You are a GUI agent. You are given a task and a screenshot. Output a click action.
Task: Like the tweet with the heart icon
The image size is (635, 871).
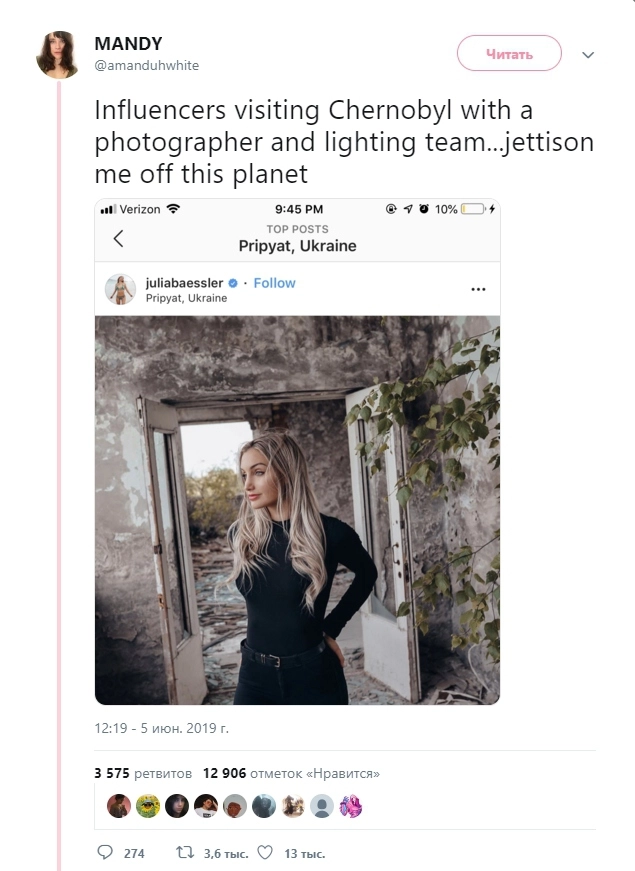(265, 853)
